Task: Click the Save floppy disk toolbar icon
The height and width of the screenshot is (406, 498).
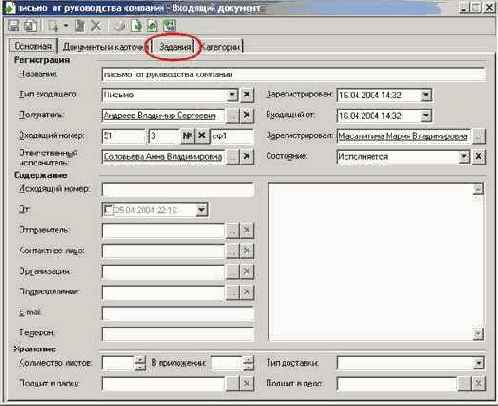Action: click(14, 26)
